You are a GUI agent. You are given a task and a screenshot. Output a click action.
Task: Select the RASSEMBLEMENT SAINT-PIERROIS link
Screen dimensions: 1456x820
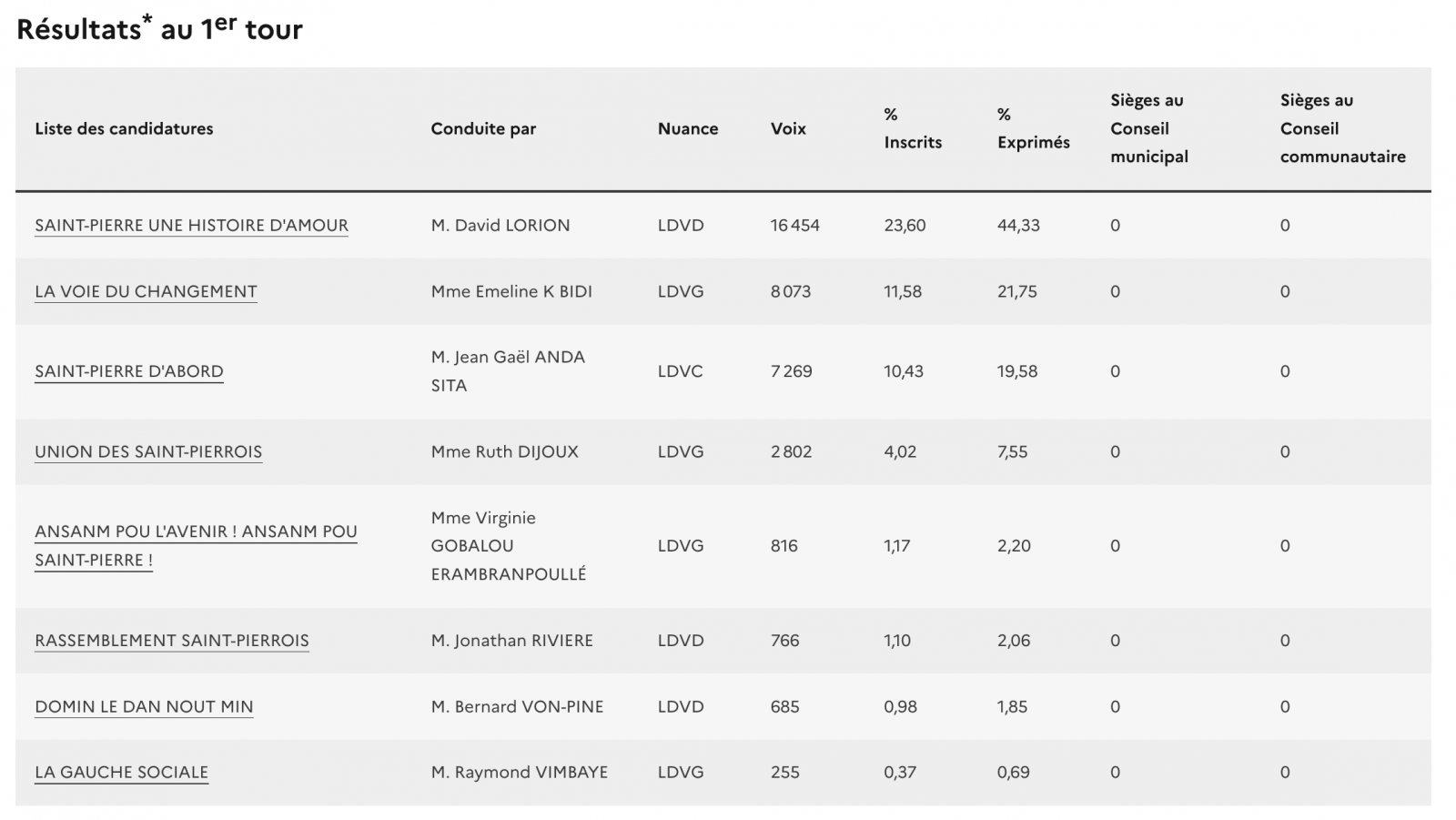(x=171, y=641)
